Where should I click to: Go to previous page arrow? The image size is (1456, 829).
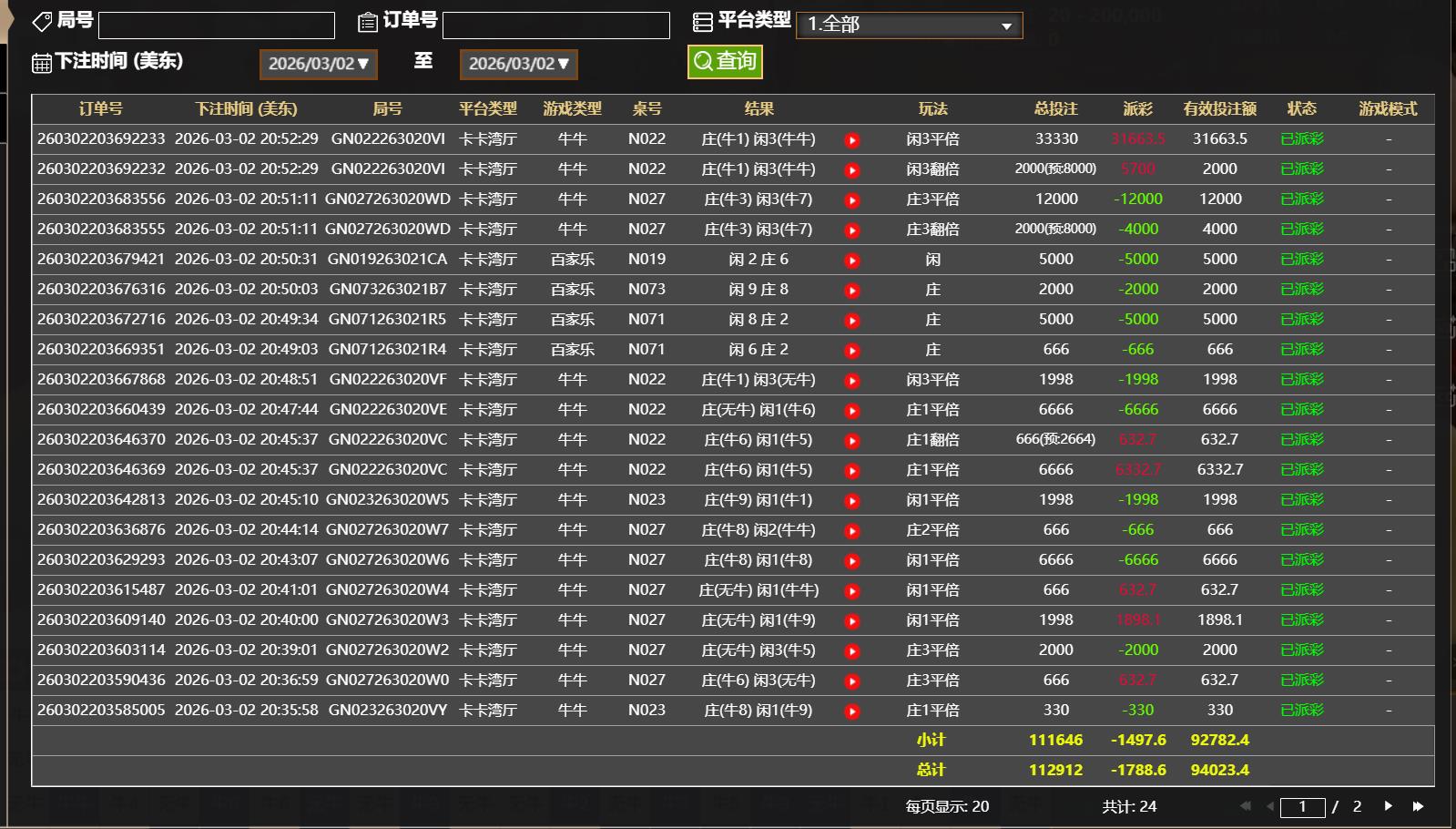point(1269,806)
